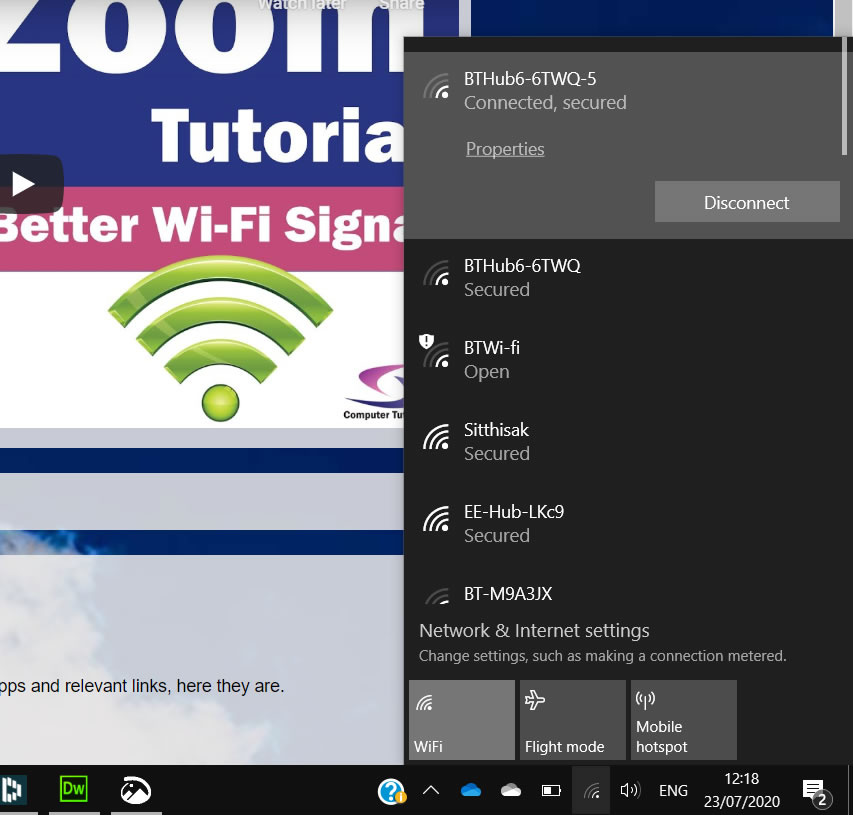
Task: Launch Dreamweaver from the taskbar
Action: click(73, 789)
